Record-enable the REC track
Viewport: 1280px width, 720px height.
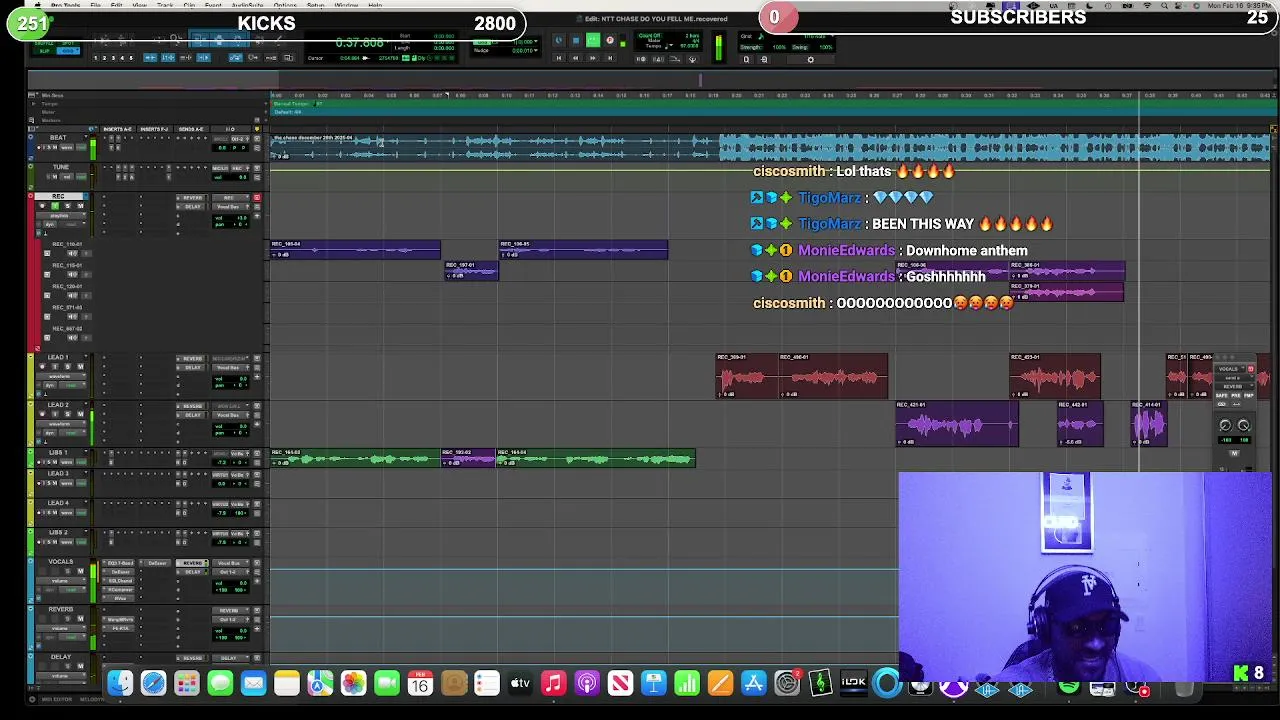click(x=42, y=206)
